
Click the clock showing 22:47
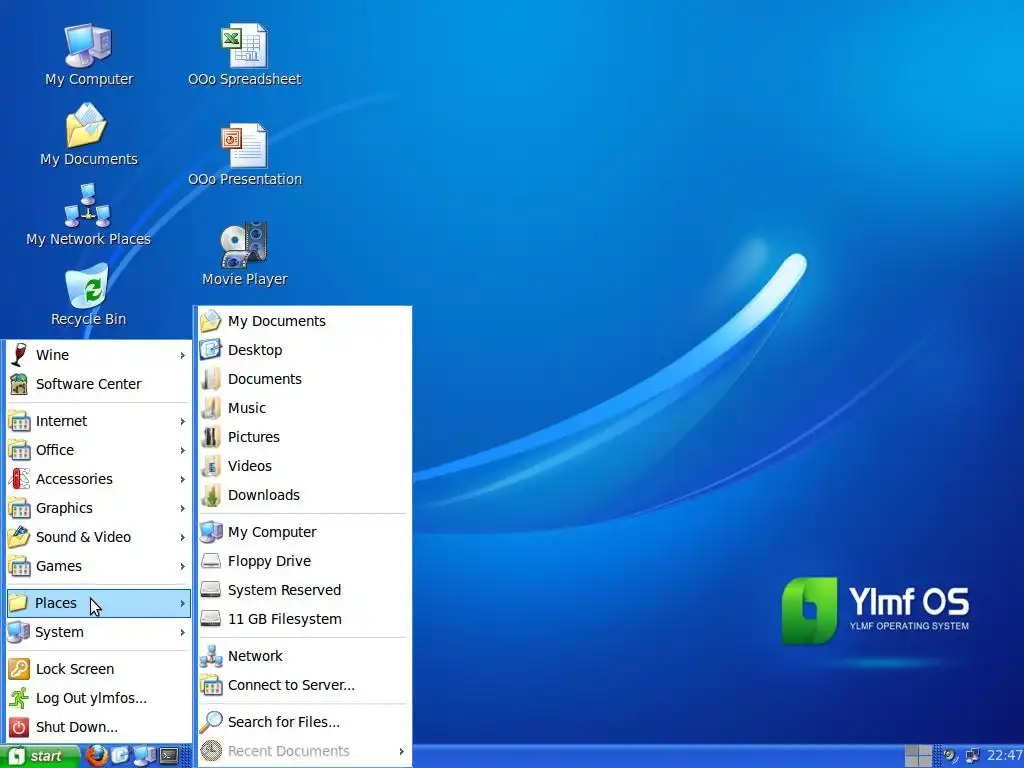tap(1004, 756)
